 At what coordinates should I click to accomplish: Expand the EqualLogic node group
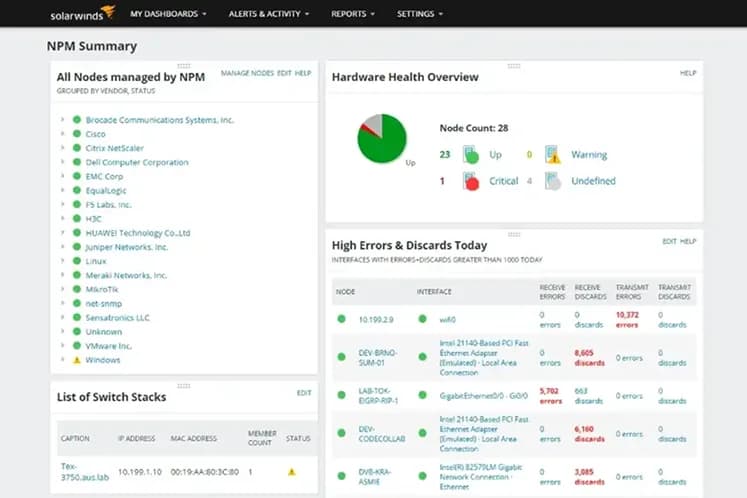pyautogui.click(x=62, y=190)
